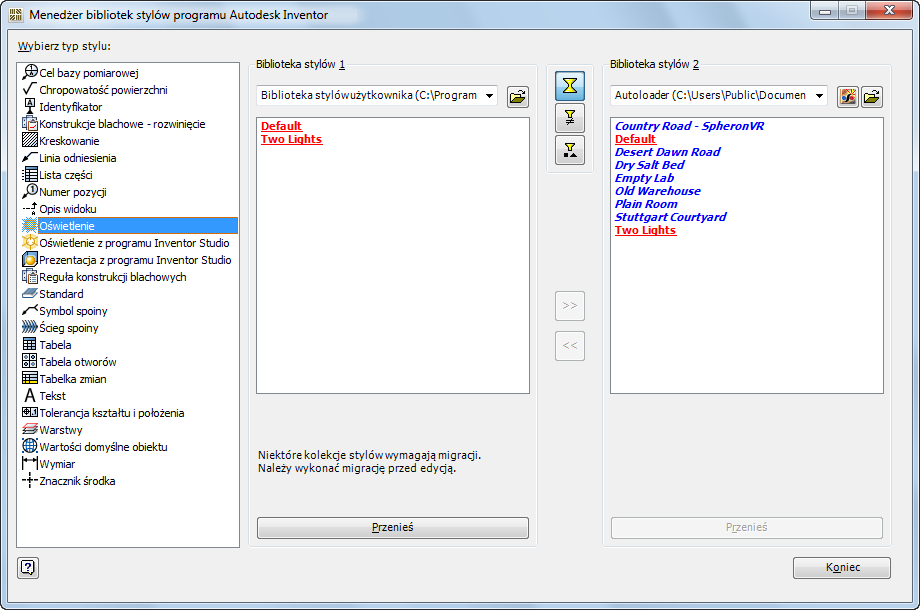This screenshot has height=610, width=920.
Task: Select Stuttgart Courtyard style
Action: click(x=671, y=216)
